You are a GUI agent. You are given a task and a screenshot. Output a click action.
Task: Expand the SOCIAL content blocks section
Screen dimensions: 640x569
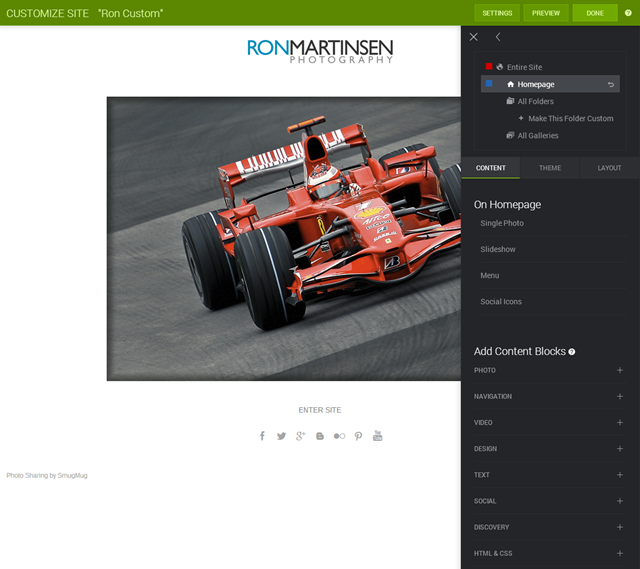pyautogui.click(x=548, y=501)
